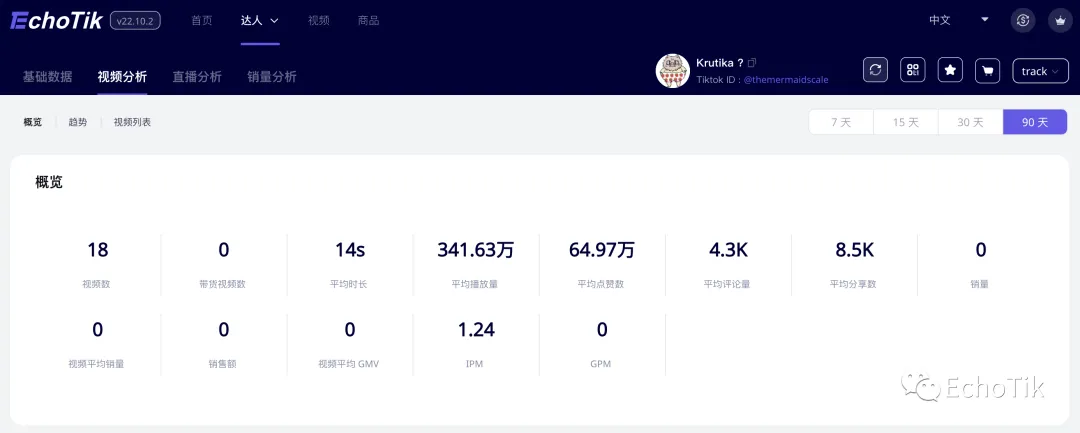Click the 平均时长 value 14s
This screenshot has width=1080, height=433.
[349, 250]
